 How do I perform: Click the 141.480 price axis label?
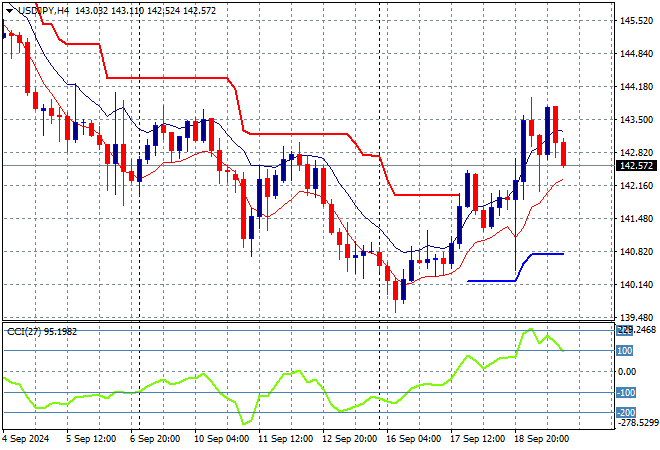[636, 218]
